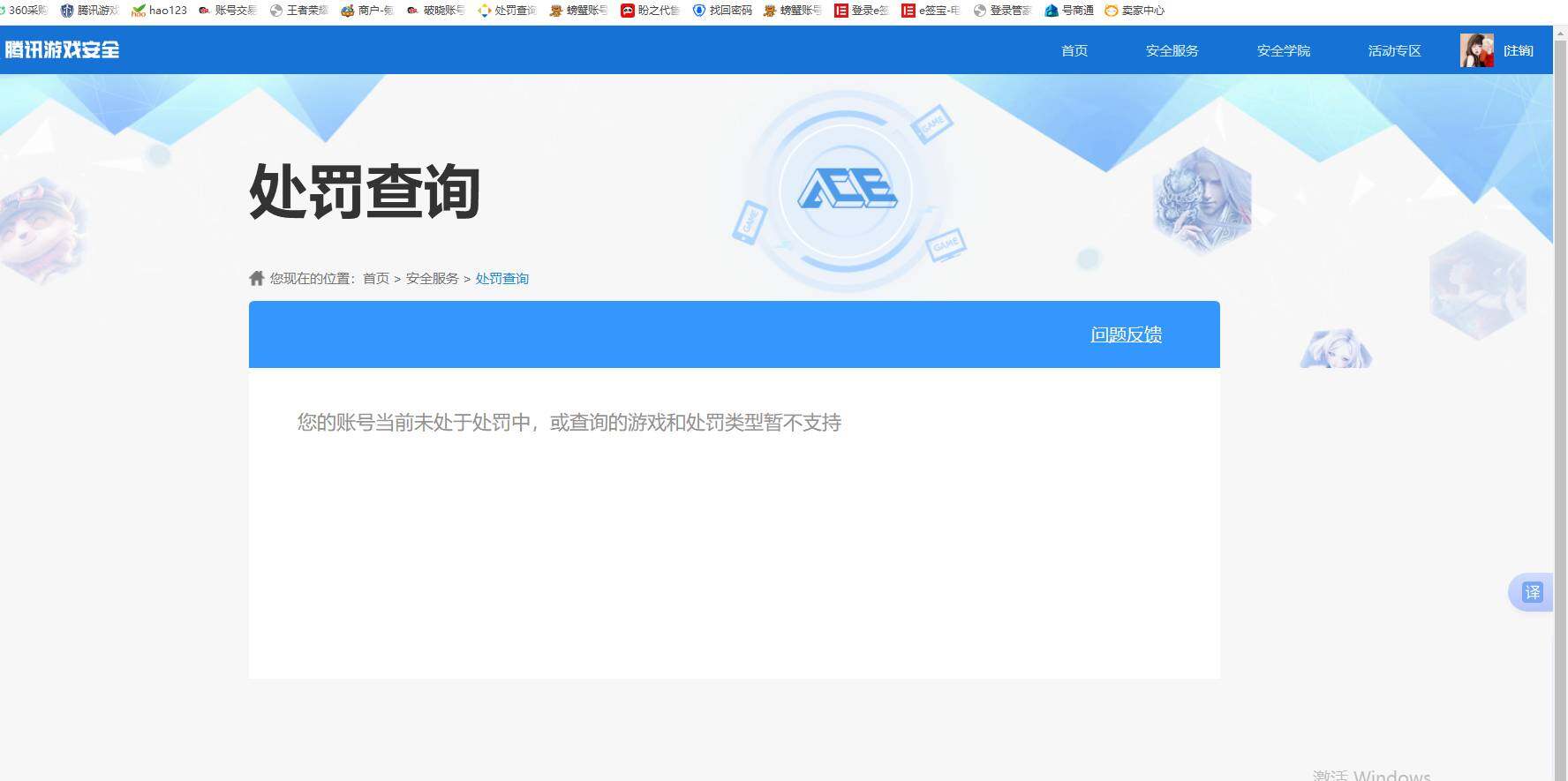
Task: Go to the 首页 navigation item
Action: 1074,50
